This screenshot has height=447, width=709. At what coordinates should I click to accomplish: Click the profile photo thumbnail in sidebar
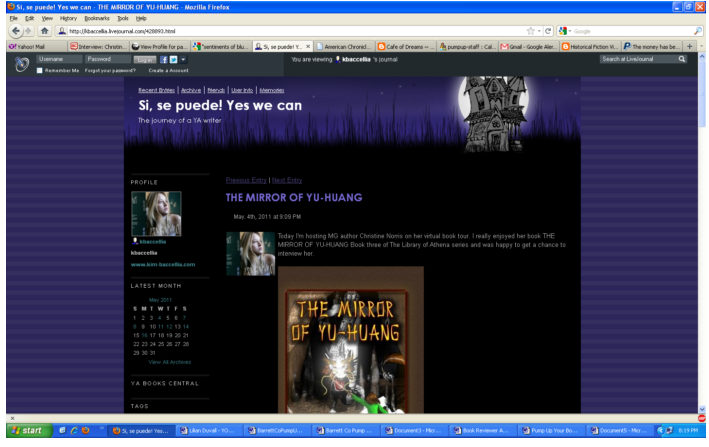[156, 213]
